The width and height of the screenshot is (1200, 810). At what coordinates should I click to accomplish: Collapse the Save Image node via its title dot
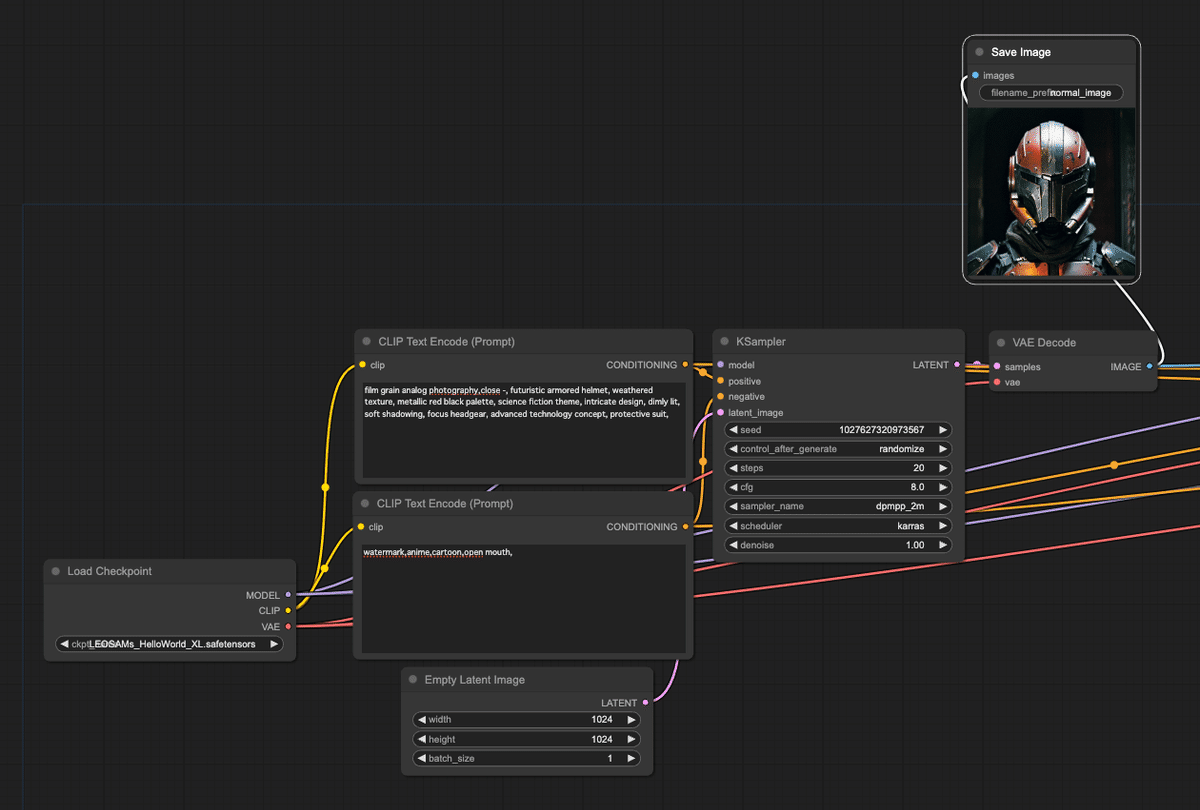click(x=979, y=52)
